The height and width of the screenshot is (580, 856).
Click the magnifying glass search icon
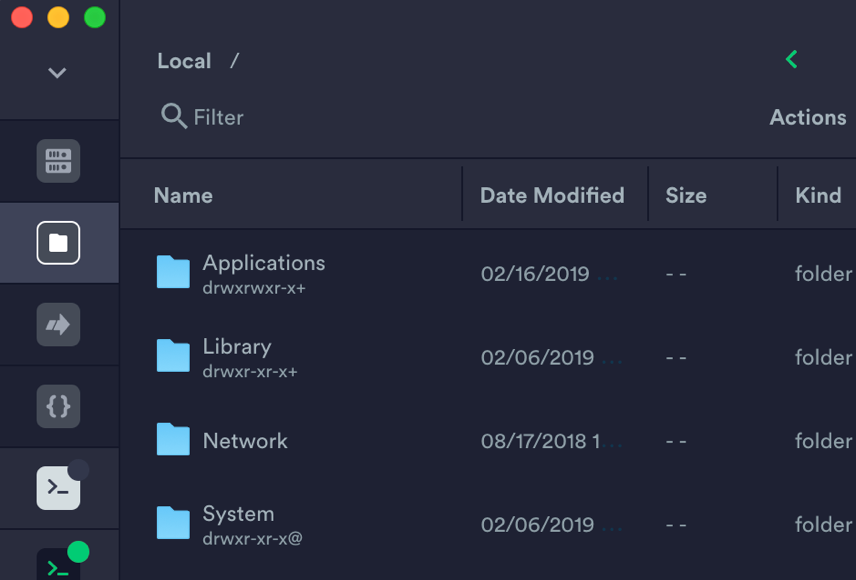point(173,117)
